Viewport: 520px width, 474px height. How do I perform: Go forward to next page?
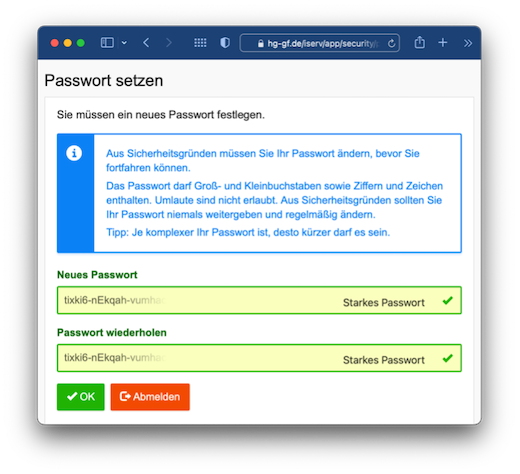(169, 43)
